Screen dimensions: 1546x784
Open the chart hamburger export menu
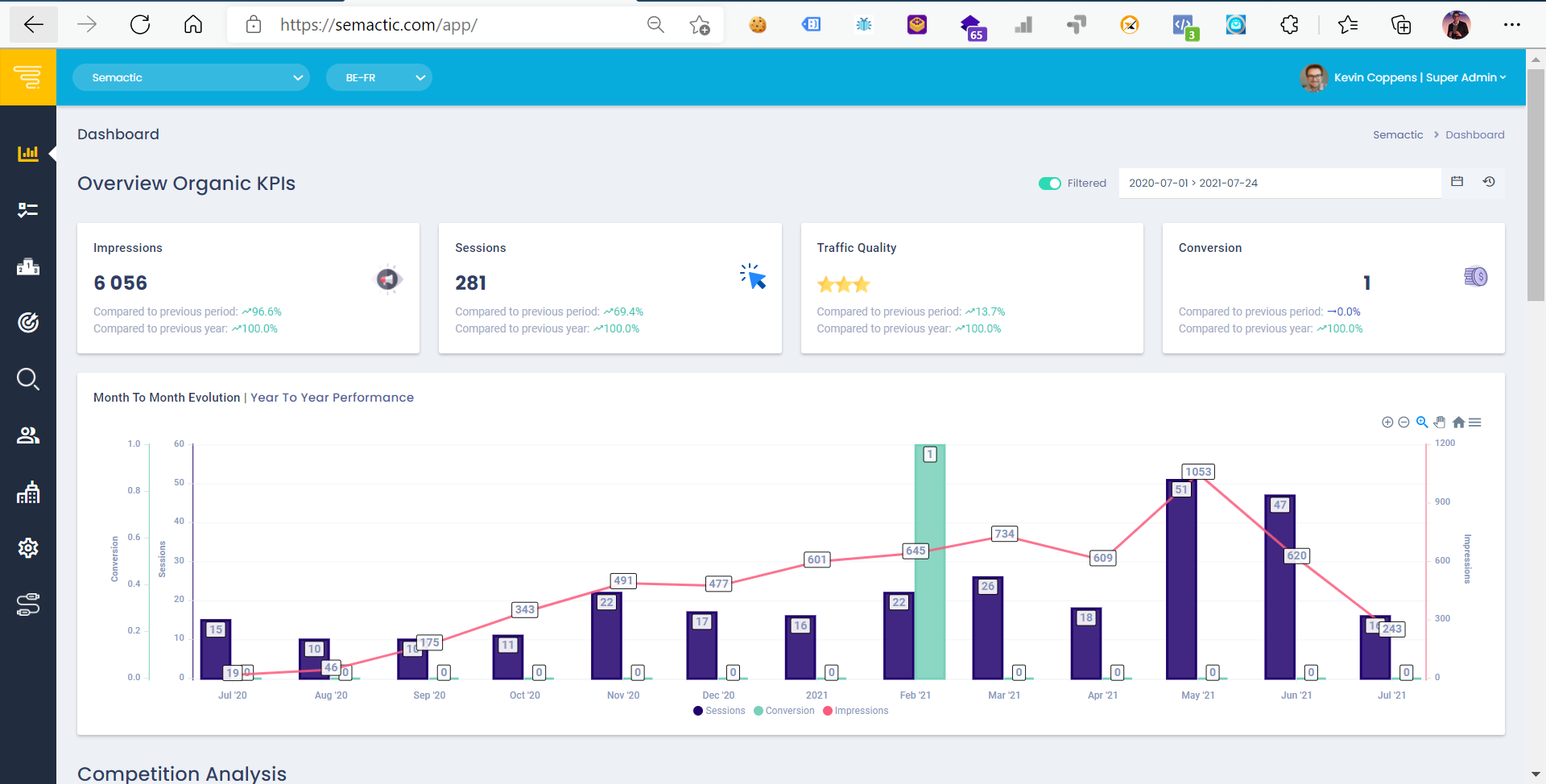(x=1476, y=422)
